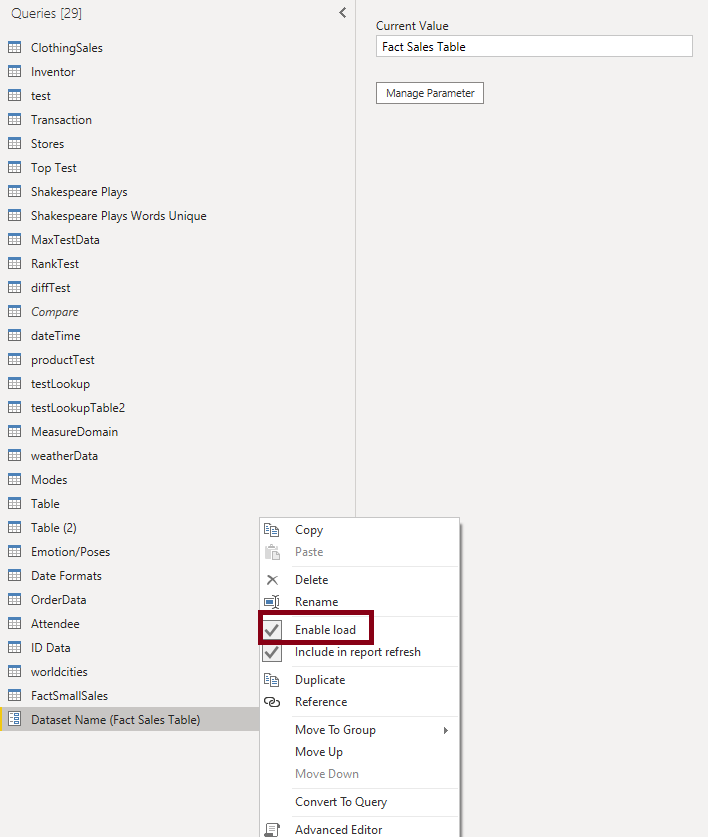708x837 pixels.
Task: Click the table icon next to Stores
Action: coord(14,144)
